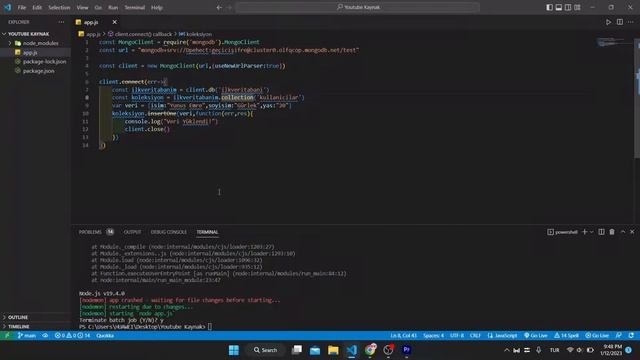
Task: Open the File menu
Action: 22,7
